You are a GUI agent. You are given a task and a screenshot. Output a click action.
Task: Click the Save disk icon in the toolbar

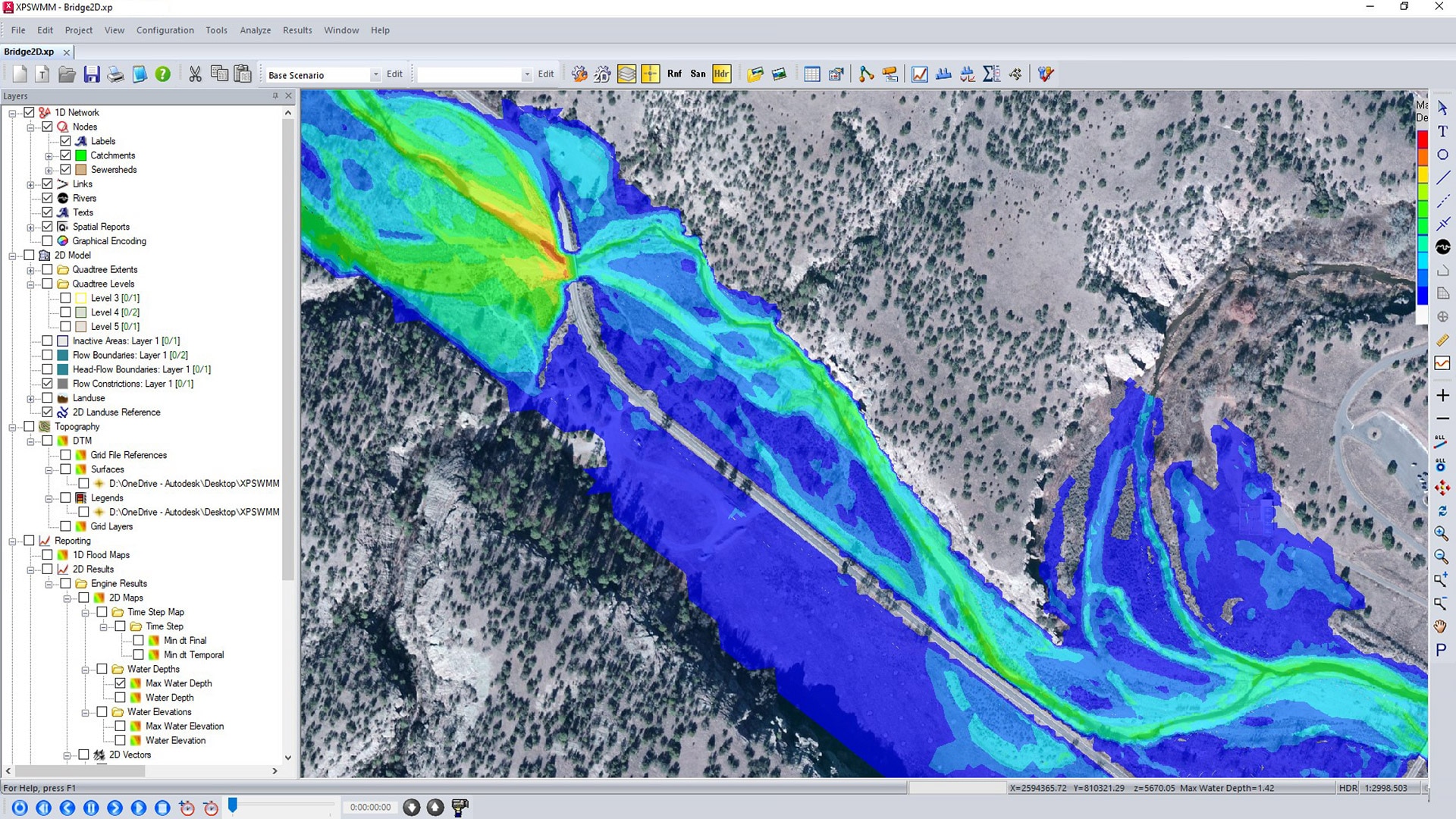point(92,74)
